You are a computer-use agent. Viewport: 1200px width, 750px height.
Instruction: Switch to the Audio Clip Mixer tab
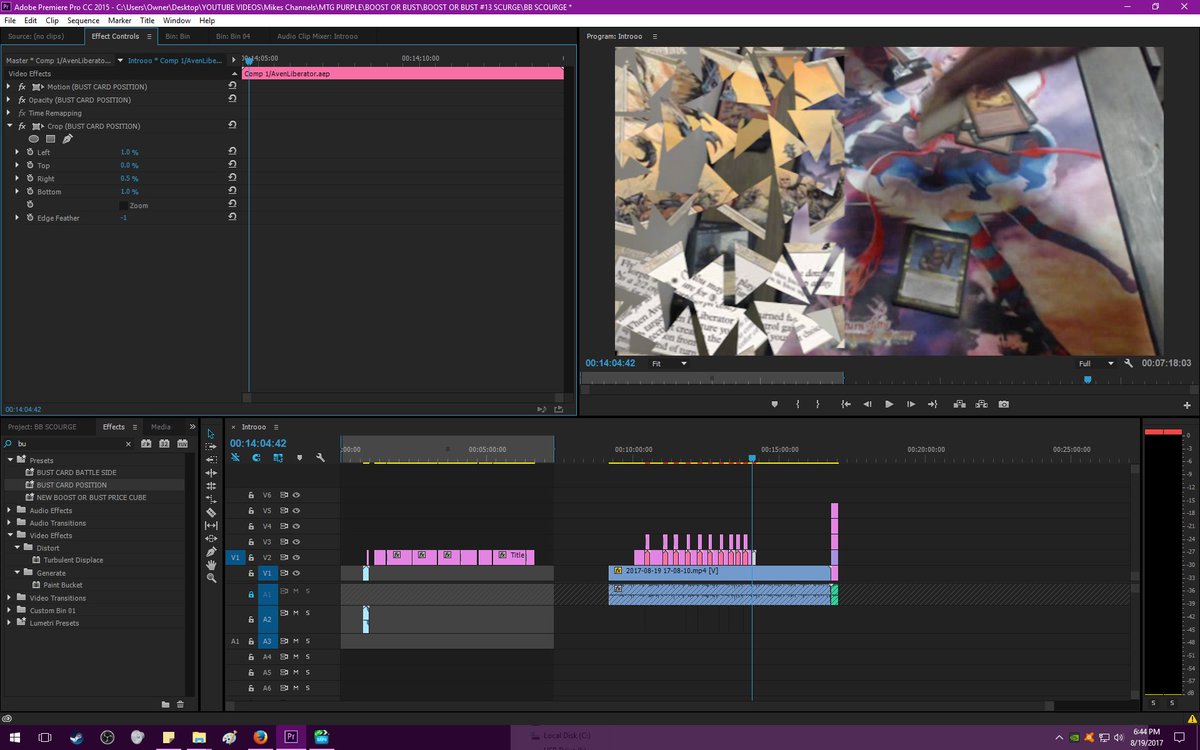317,36
